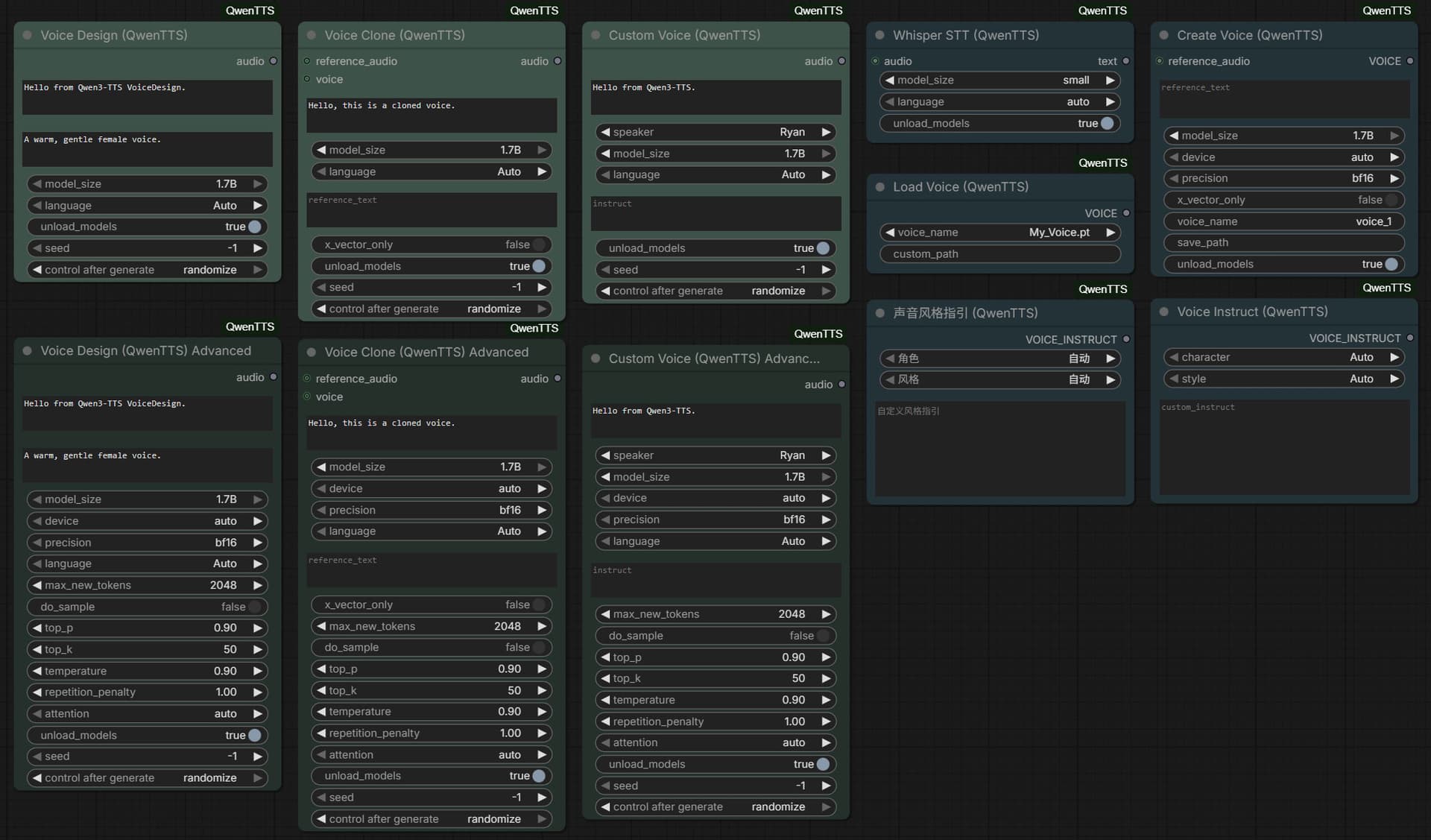
Task: Open control after generate in Voice Clone basic node
Action: (432, 309)
